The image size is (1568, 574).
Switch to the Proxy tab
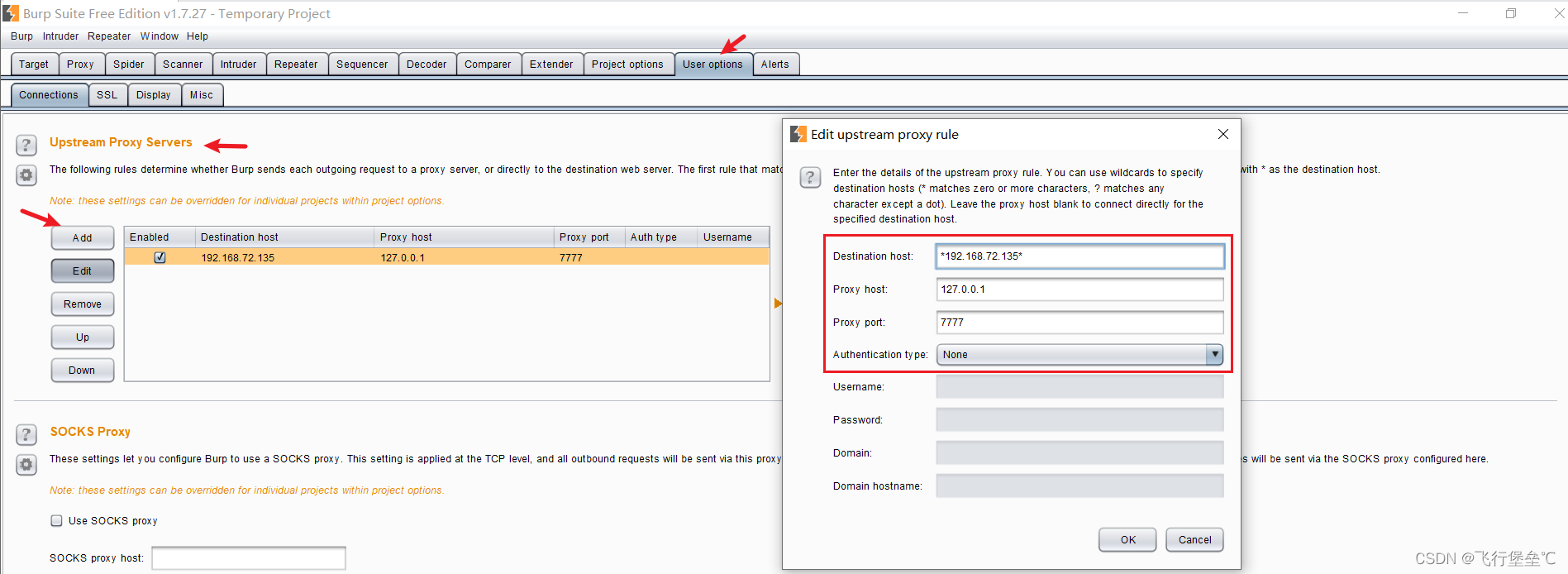tap(80, 65)
